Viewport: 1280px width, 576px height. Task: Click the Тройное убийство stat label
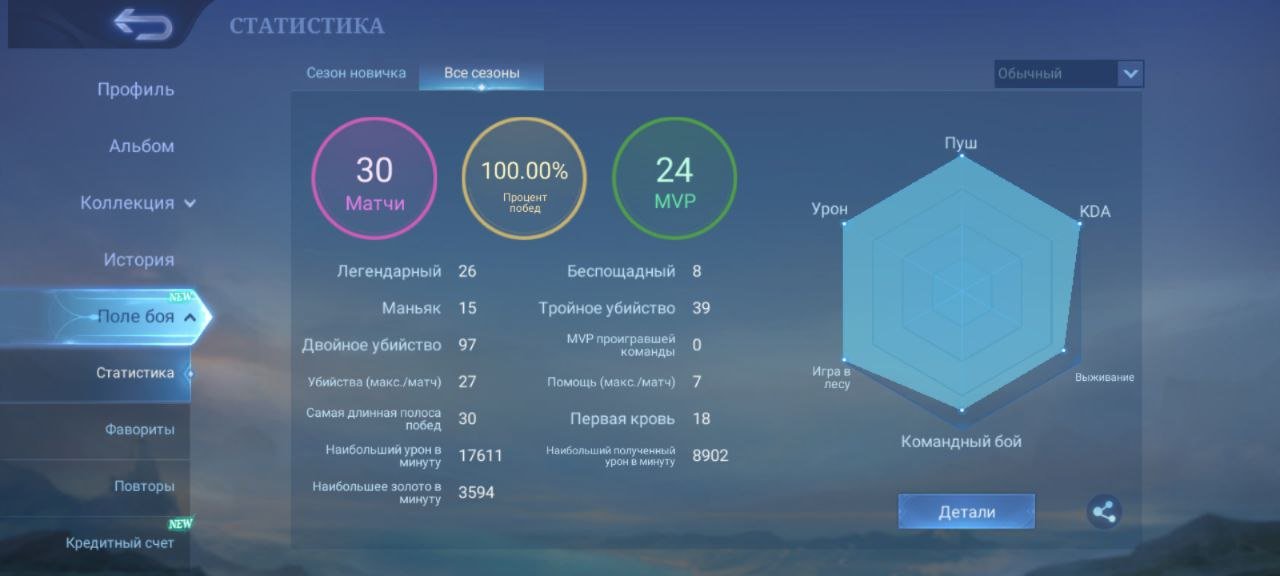607,308
